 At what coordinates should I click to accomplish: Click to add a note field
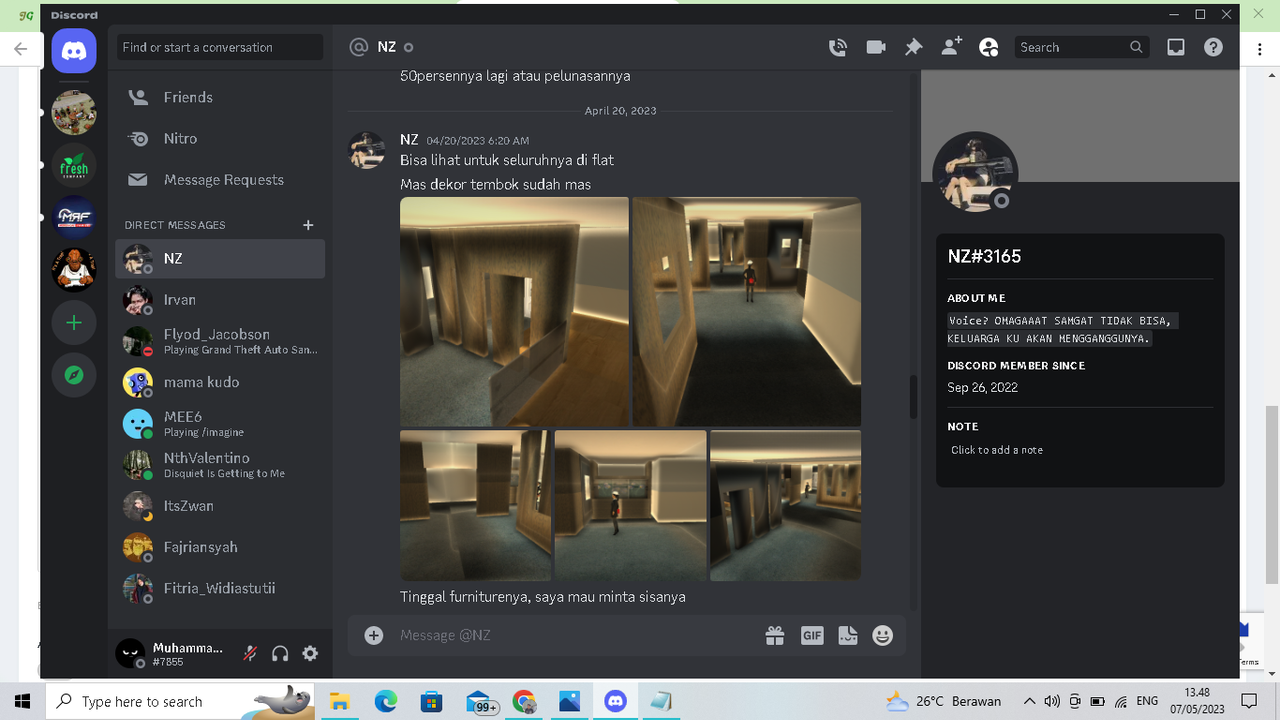[x=1080, y=450]
